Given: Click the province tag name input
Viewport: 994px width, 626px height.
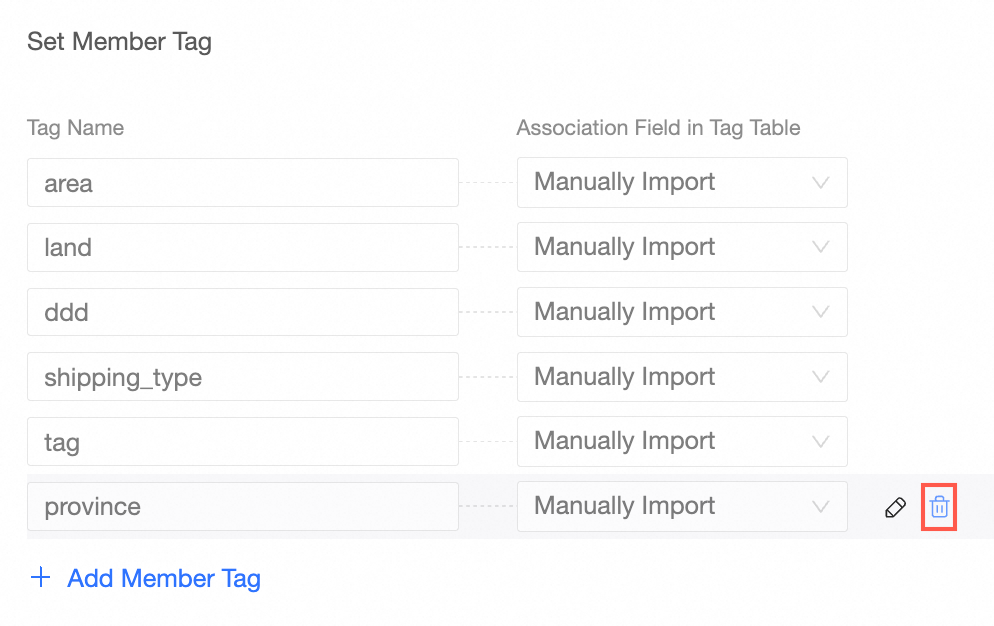Looking at the screenshot, I should click(242, 507).
